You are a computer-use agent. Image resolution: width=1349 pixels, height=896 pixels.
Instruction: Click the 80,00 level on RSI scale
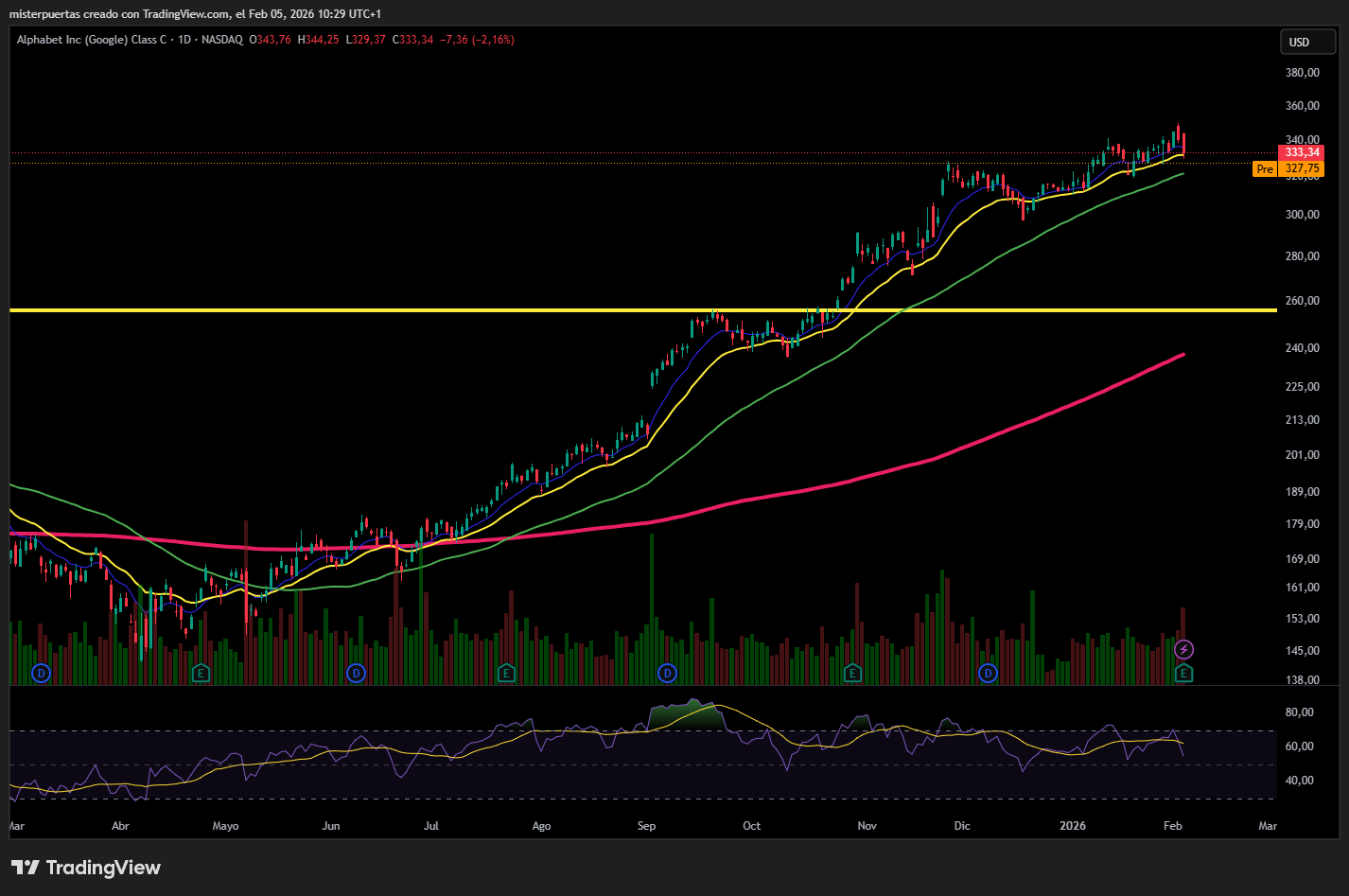(1300, 712)
